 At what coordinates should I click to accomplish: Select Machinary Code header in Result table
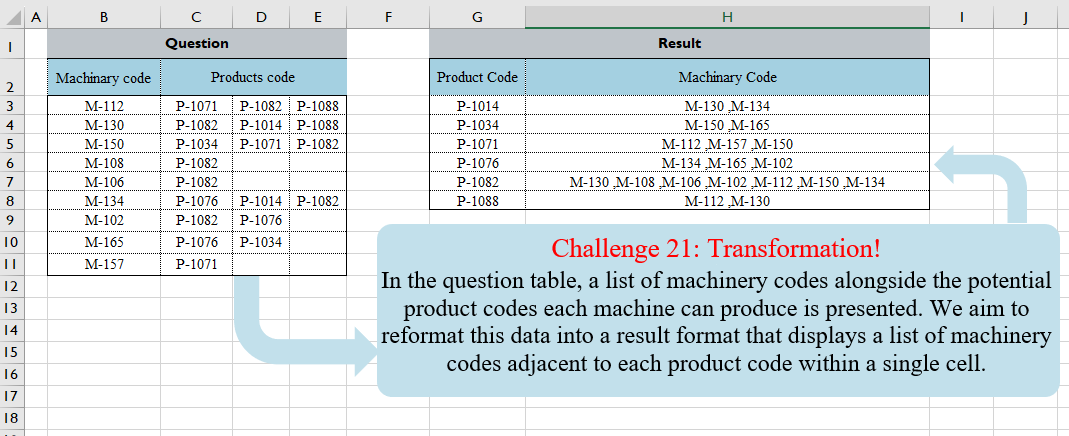pos(727,77)
